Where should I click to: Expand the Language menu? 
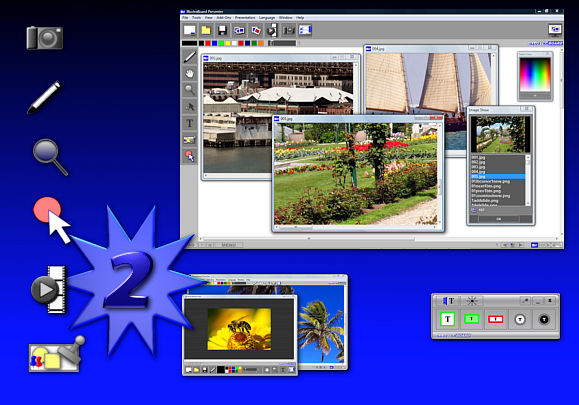coord(267,18)
